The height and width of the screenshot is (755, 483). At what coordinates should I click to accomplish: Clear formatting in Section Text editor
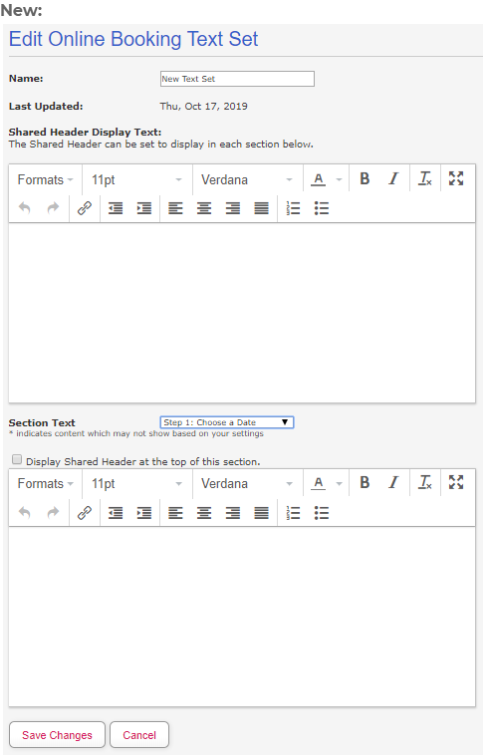pyautogui.click(x=424, y=482)
